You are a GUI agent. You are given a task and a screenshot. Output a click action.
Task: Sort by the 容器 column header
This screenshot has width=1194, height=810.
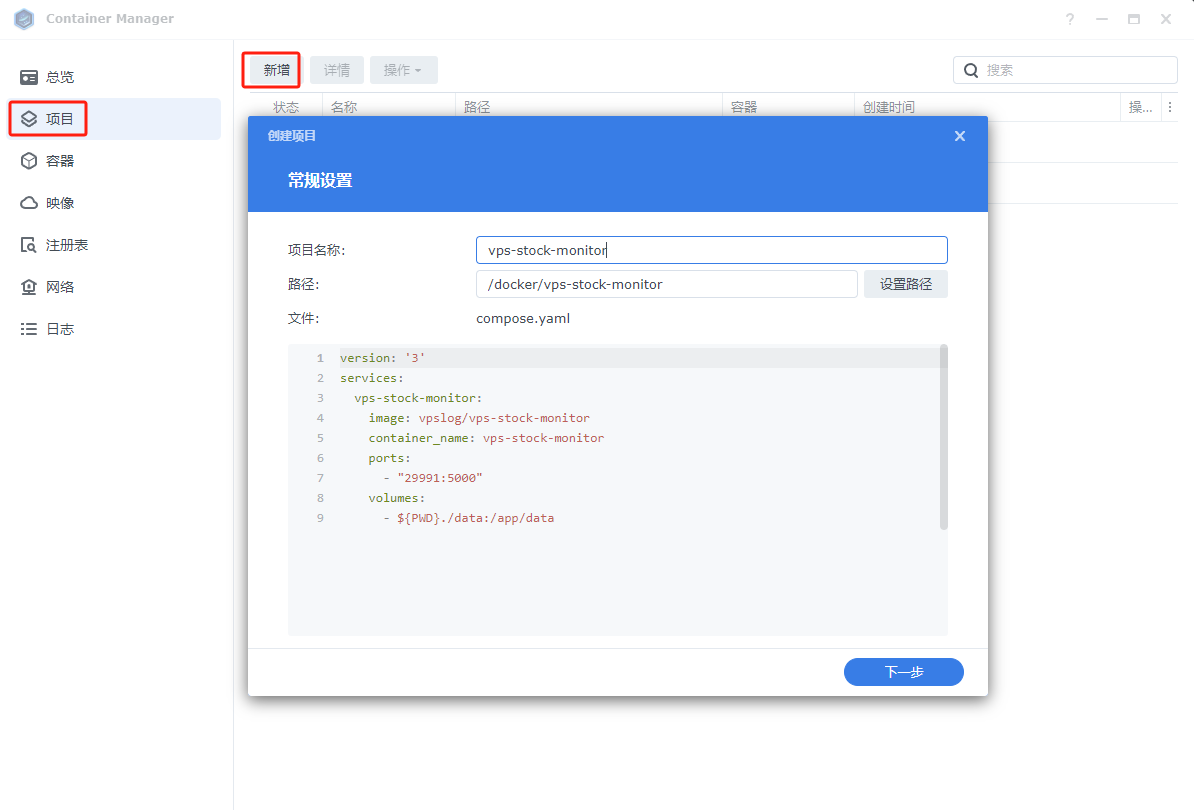tap(787, 107)
